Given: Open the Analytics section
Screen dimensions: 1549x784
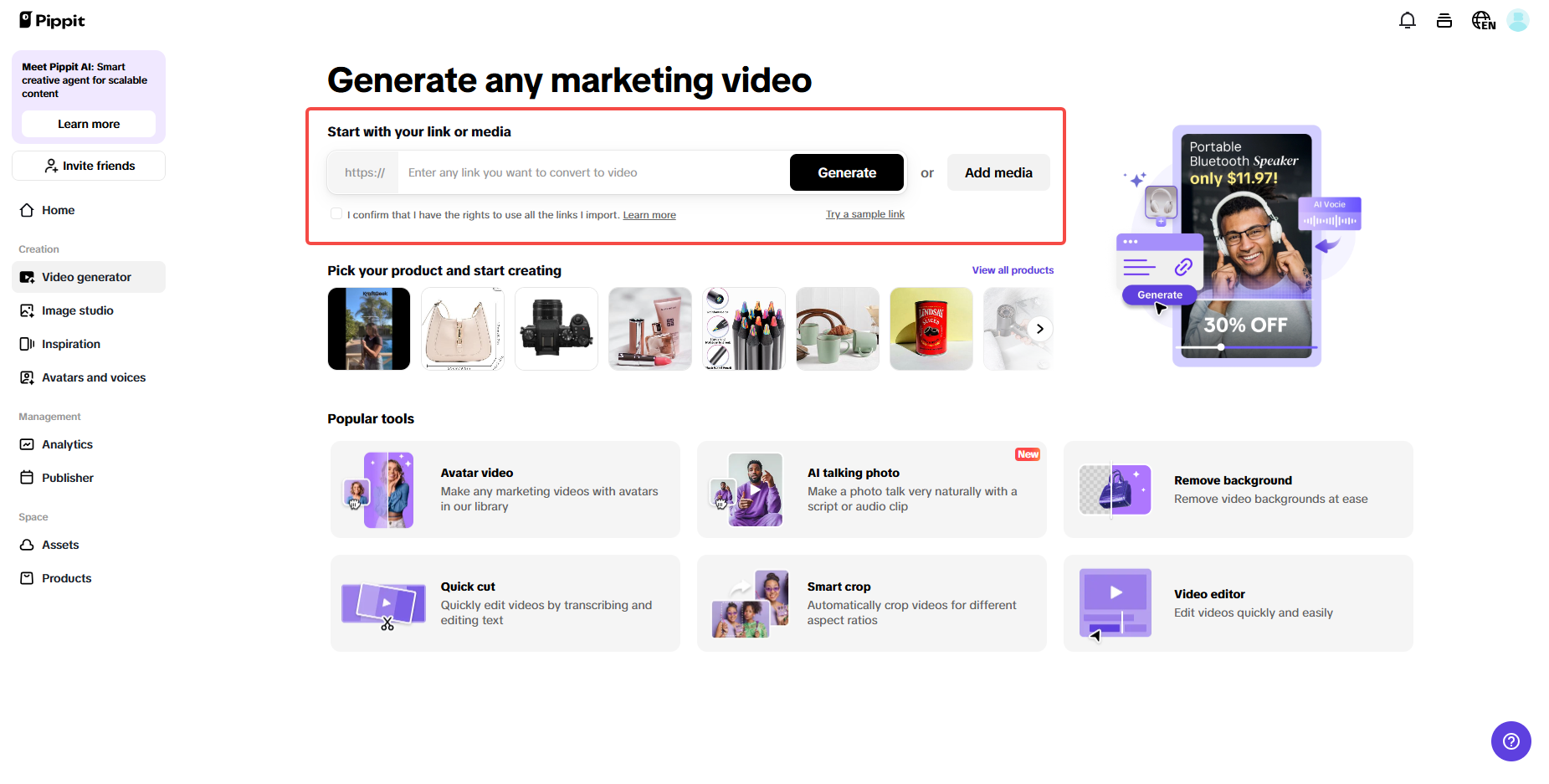Looking at the screenshot, I should pyautogui.click(x=67, y=444).
